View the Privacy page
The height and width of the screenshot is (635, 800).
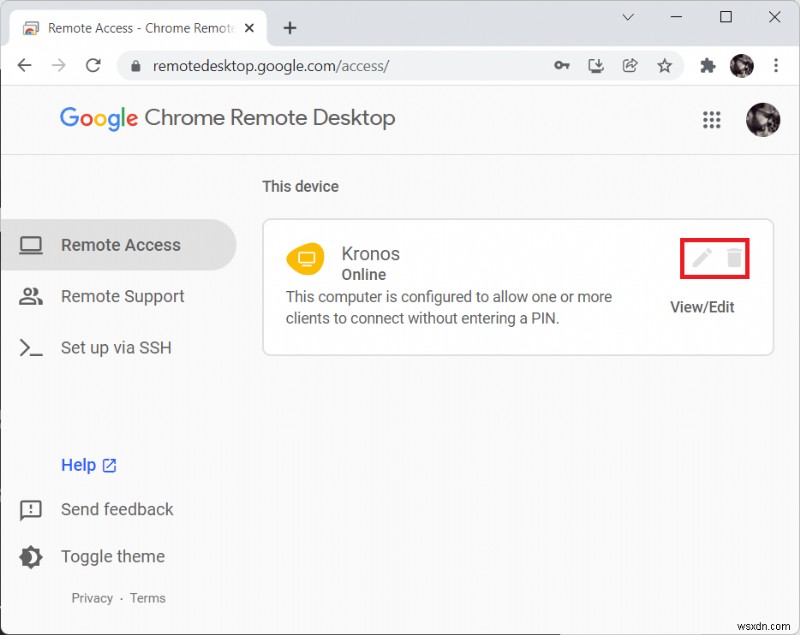pyautogui.click(x=92, y=597)
